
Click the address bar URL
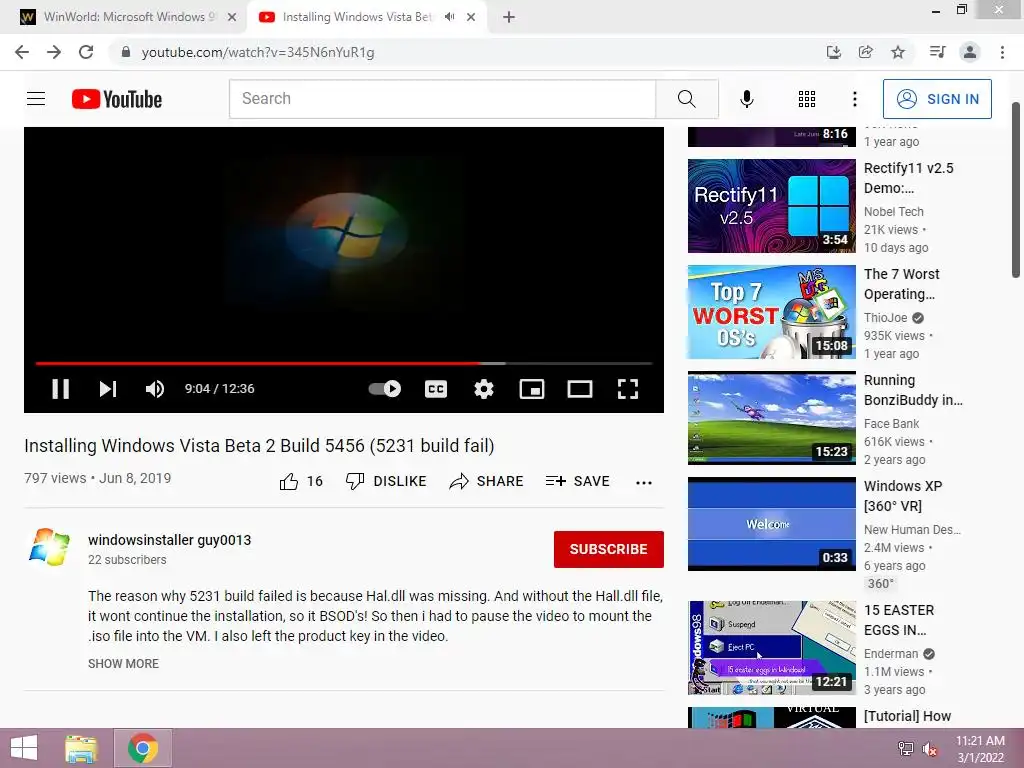click(258, 52)
